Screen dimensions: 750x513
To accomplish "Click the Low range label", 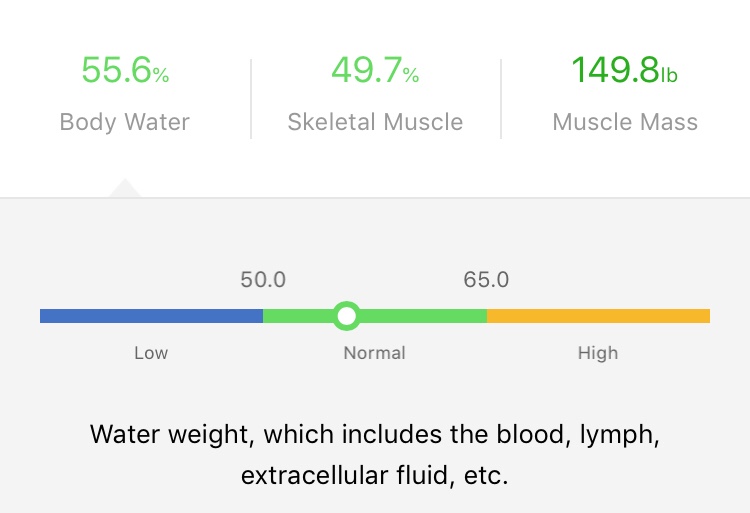I will (151, 353).
